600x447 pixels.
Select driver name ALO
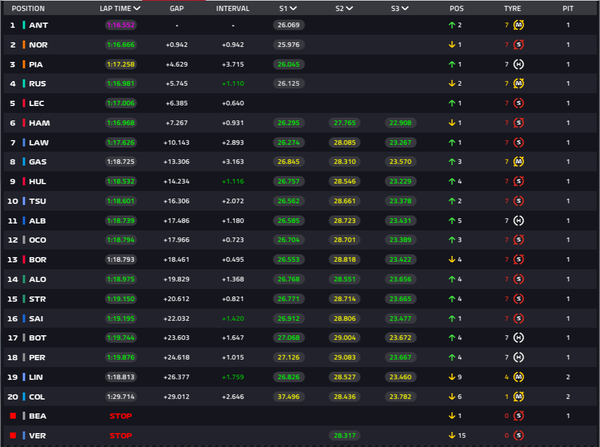pyautogui.click(x=38, y=279)
